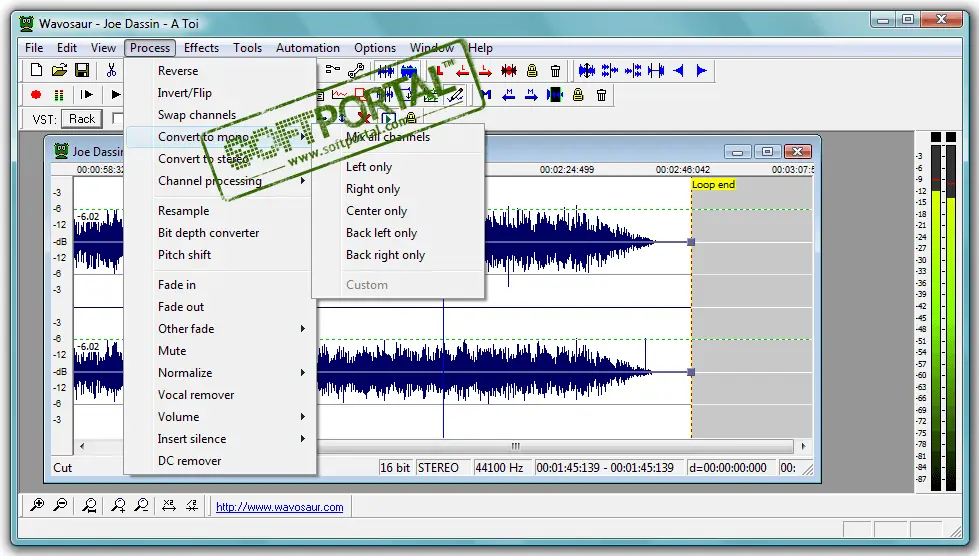Click the New file icon
979x556 pixels.
click(x=37, y=71)
